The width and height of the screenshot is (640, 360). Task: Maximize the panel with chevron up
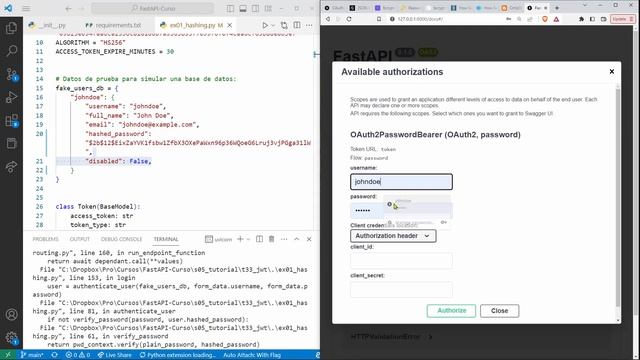point(297,239)
